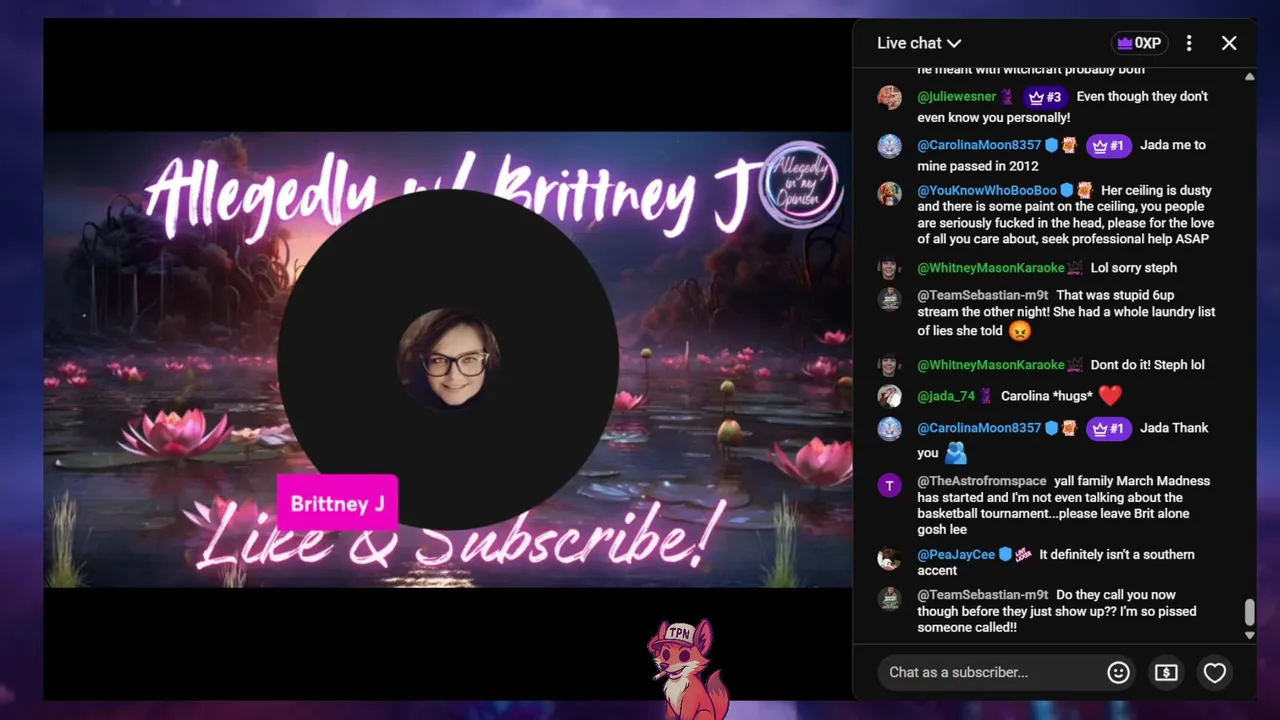Open the emoji picker in chat
Image resolution: width=1280 pixels, height=720 pixels.
click(1118, 673)
